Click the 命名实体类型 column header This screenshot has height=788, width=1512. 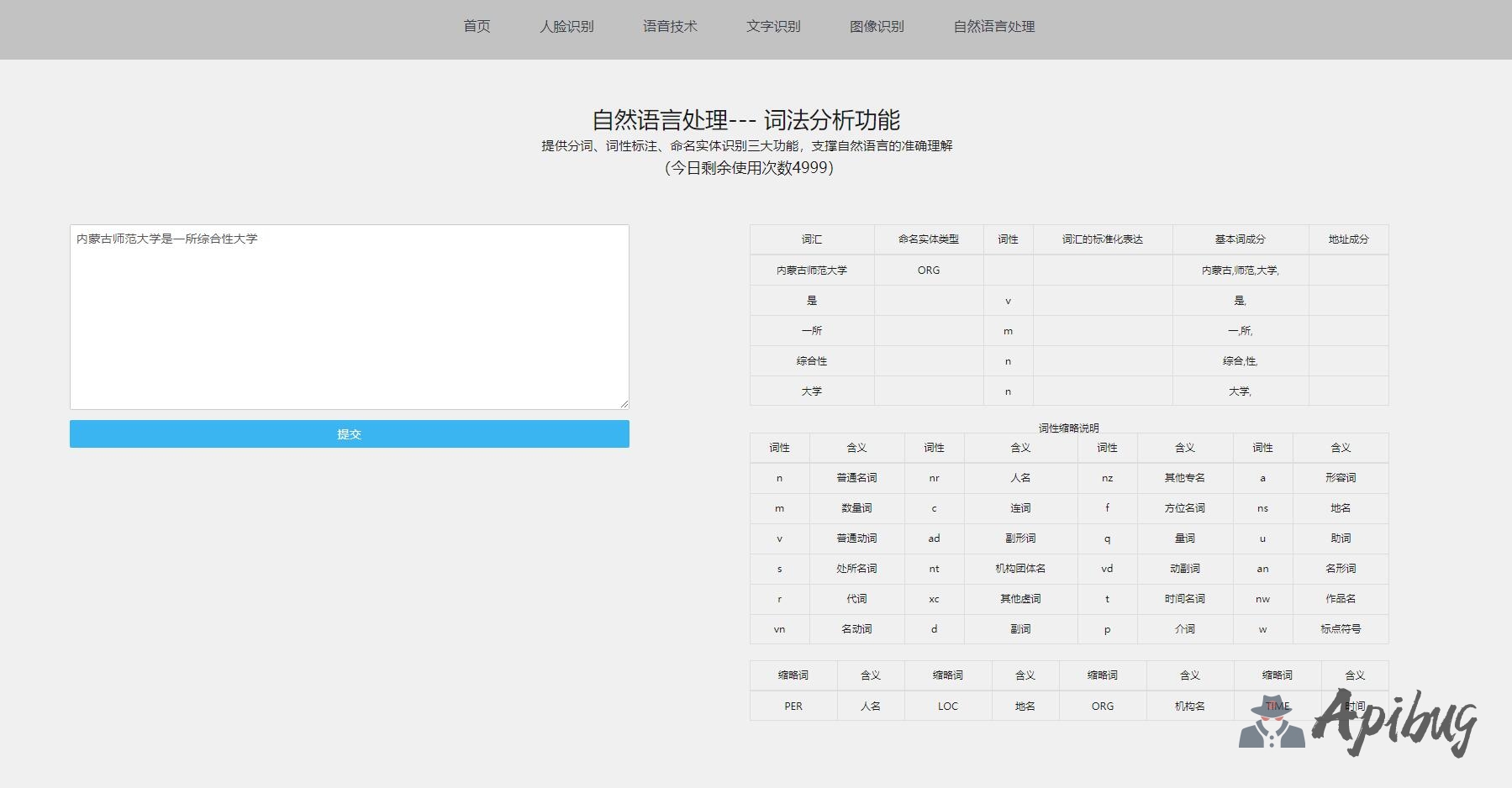pos(929,239)
